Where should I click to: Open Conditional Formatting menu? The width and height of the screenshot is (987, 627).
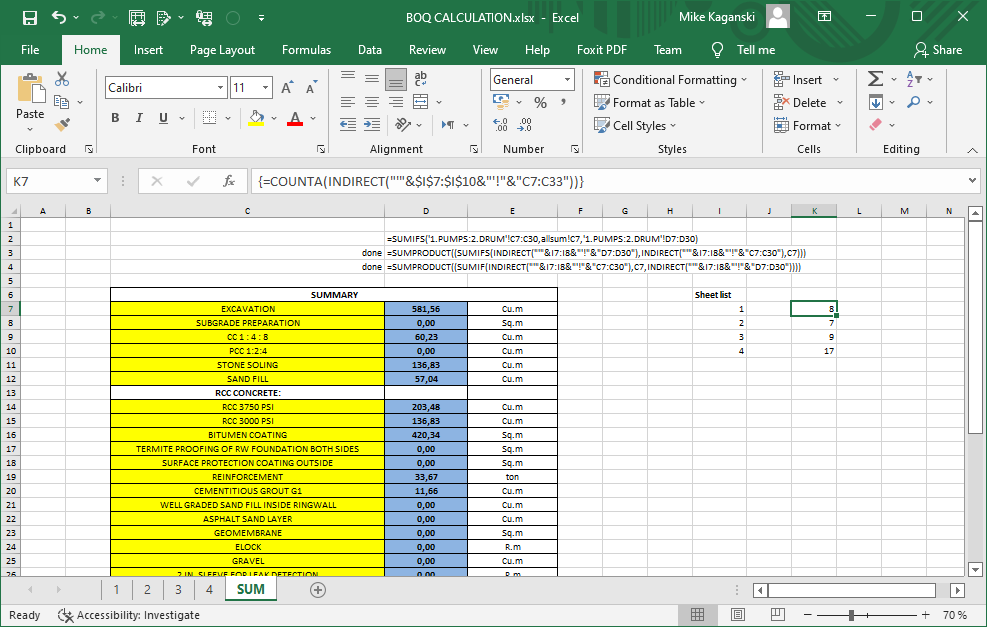coord(671,79)
